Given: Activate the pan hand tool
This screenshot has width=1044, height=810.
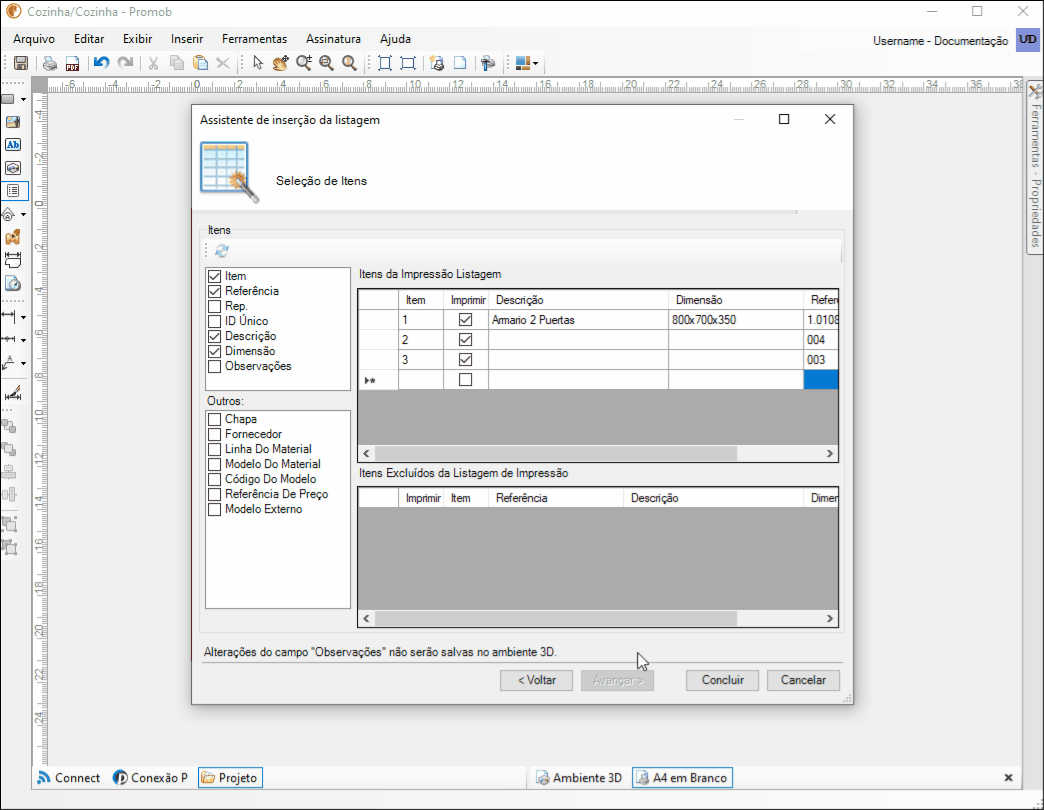Looking at the screenshot, I should pyautogui.click(x=280, y=63).
